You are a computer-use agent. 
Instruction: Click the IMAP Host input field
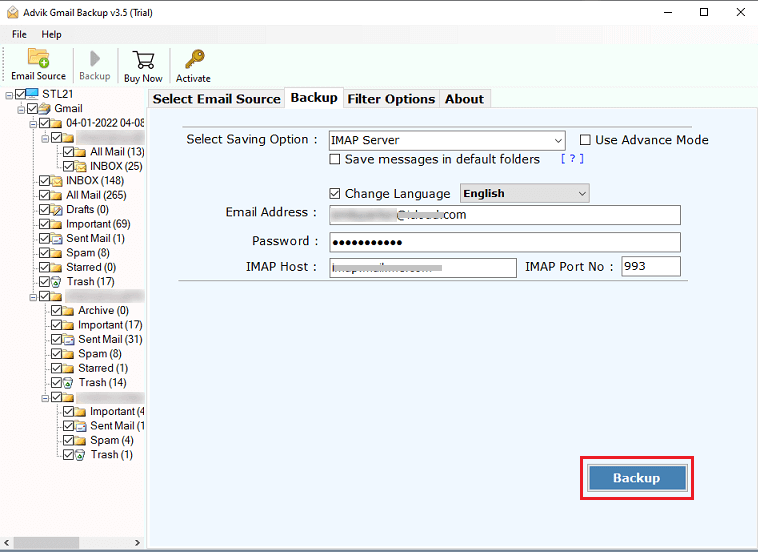[423, 268]
